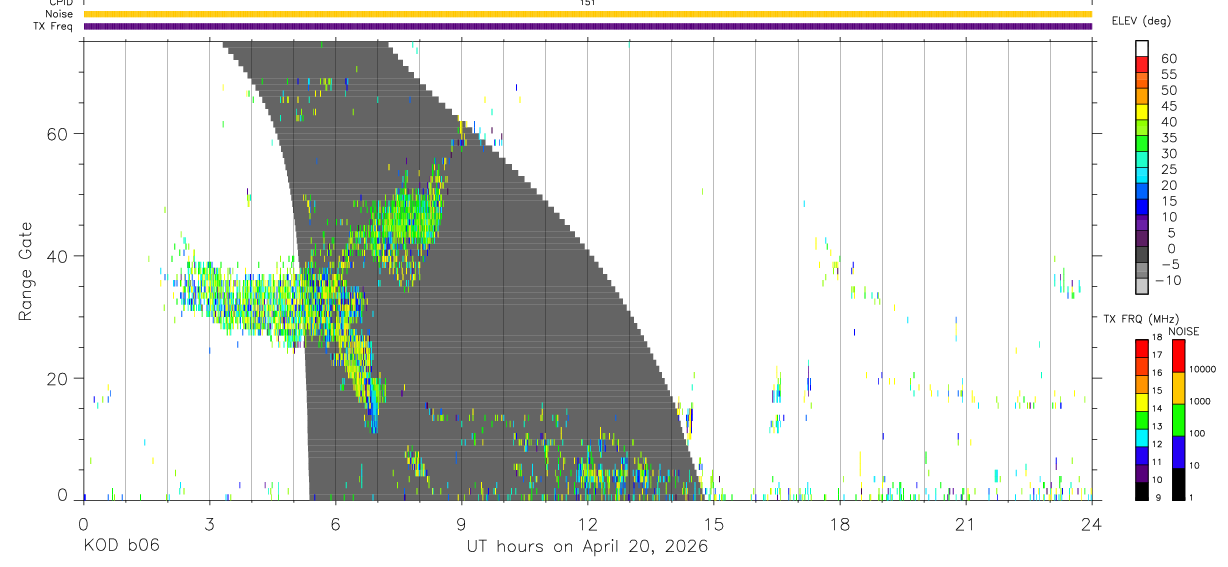Click the ELEV scale label 45
This screenshot has height=567, width=1228.
point(1168,106)
